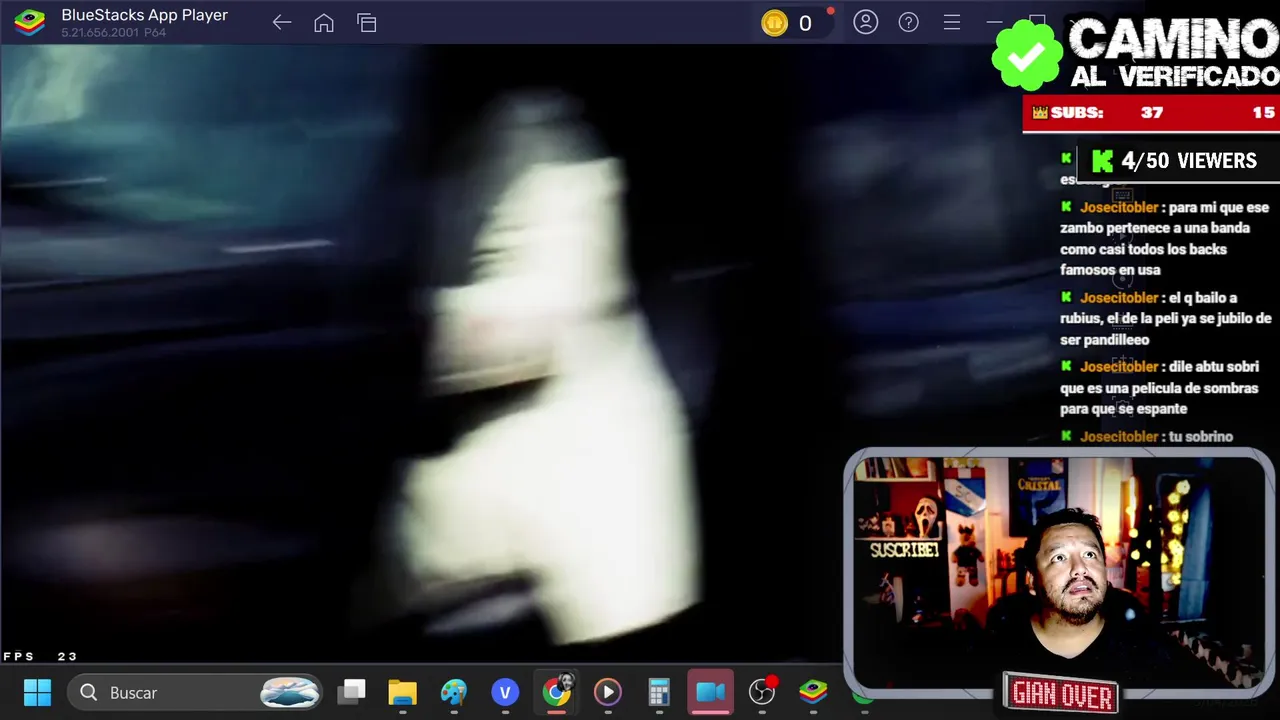Open the BlueStacks account profile icon
This screenshot has width=1280, height=720.
pyautogui.click(x=866, y=22)
